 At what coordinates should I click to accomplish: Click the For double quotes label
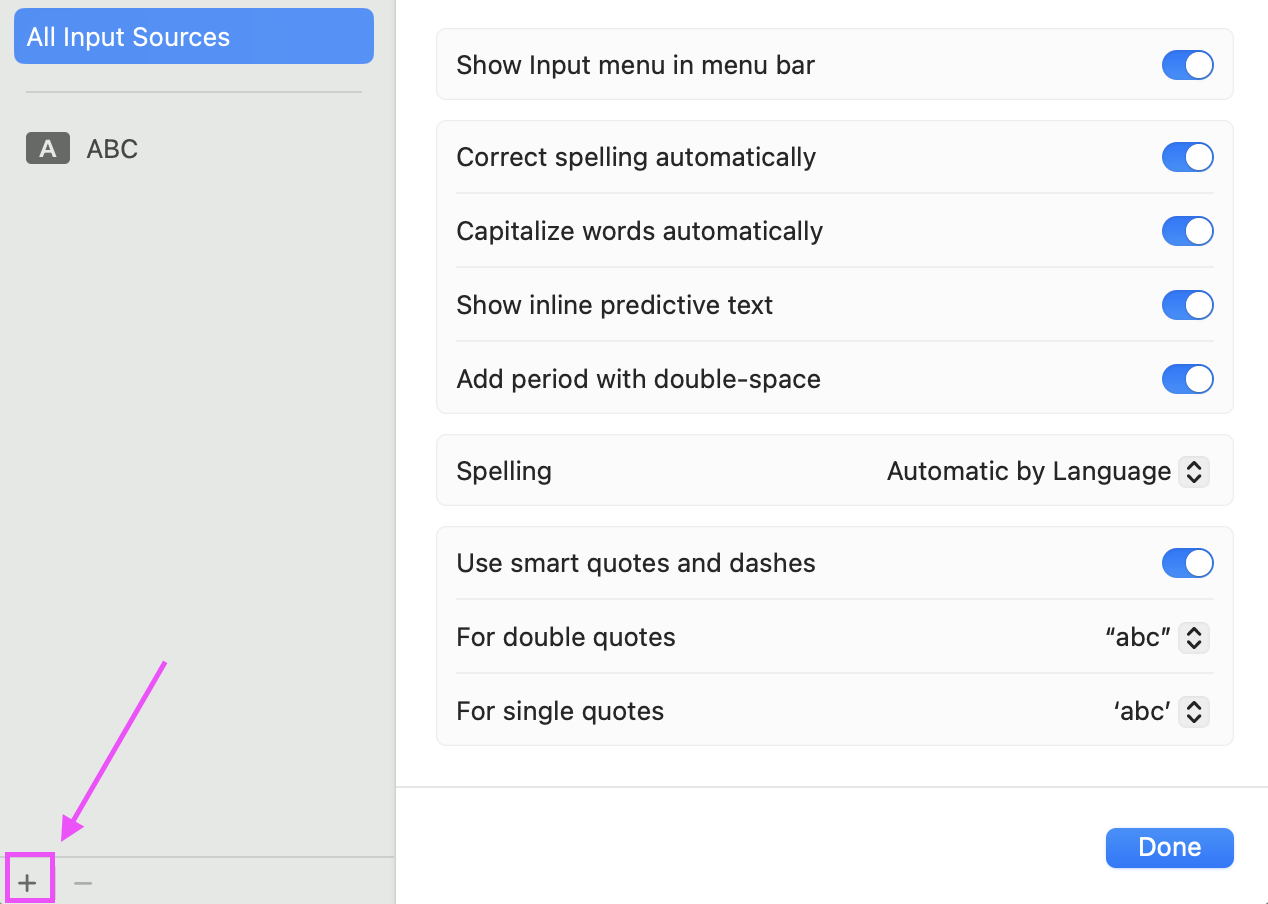click(x=566, y=637)
